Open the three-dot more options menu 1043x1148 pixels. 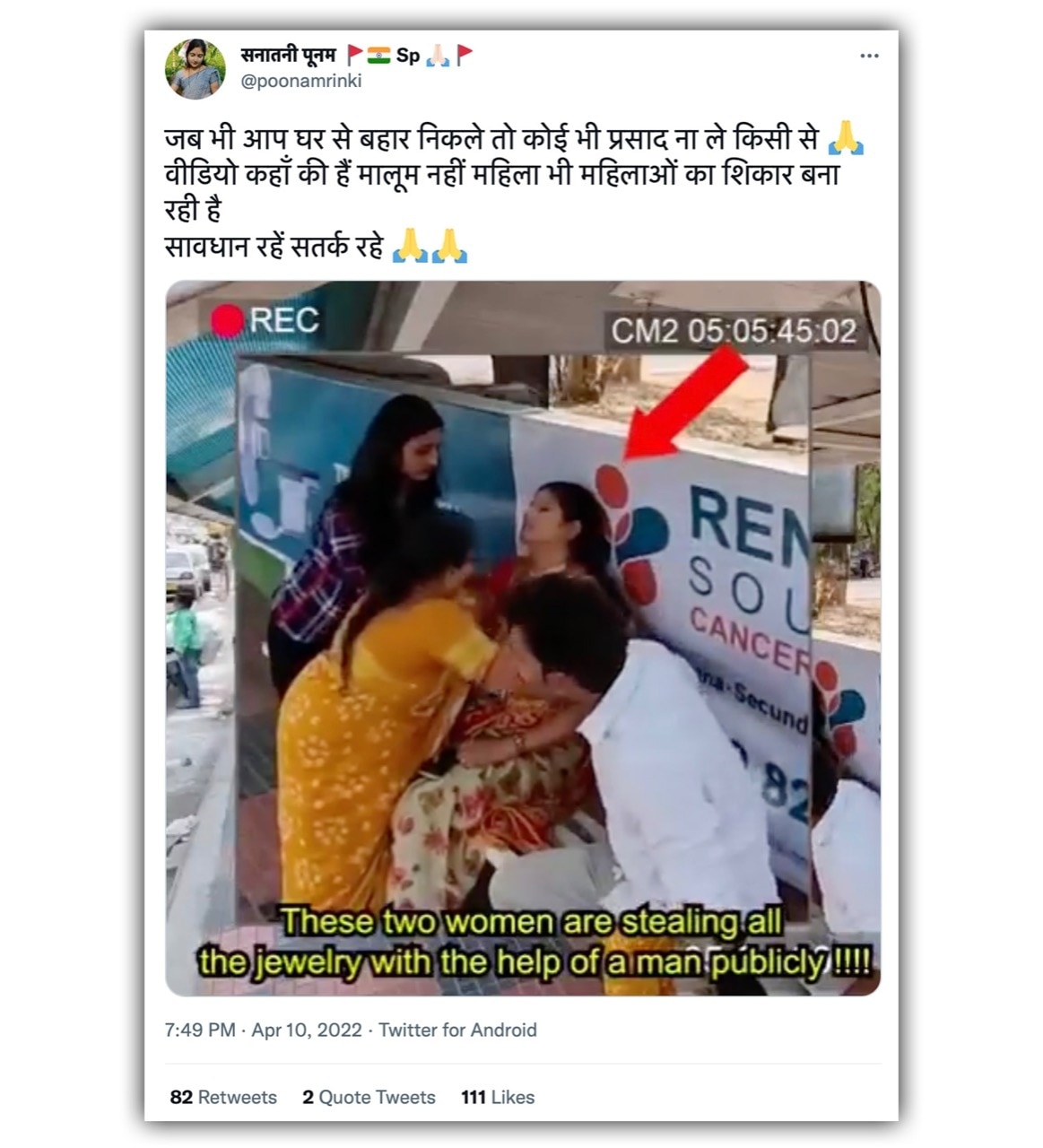[869, 56]
